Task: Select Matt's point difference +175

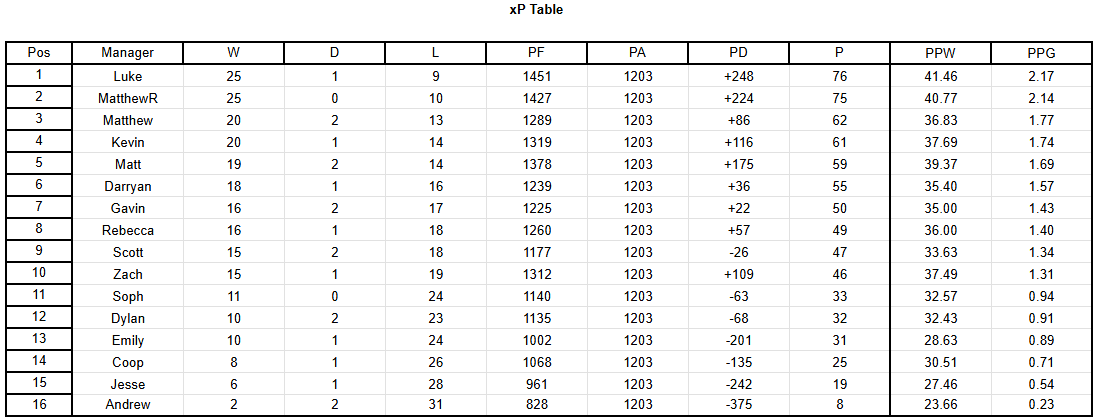Action: [739, 164]
